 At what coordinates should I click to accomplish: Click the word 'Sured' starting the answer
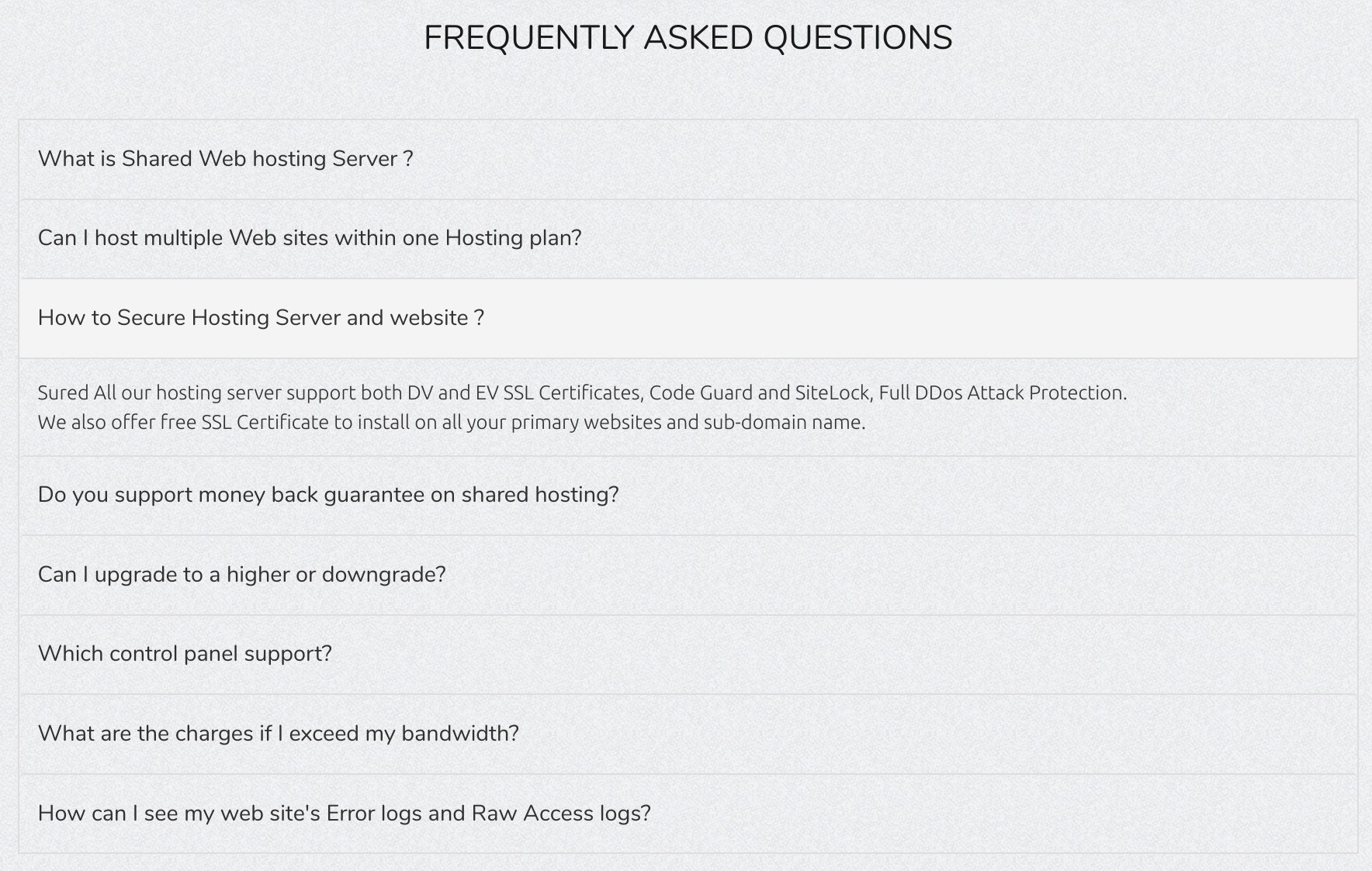[x=63, y=392]
